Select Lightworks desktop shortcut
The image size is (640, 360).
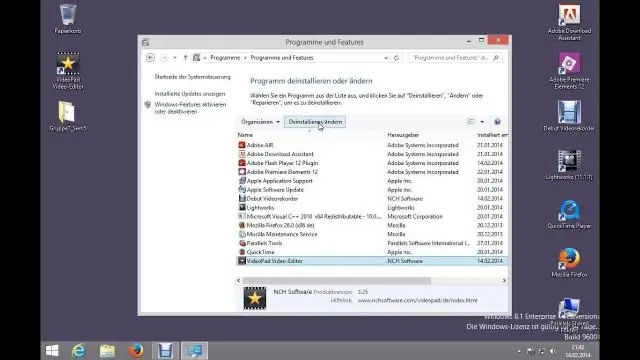569,165
